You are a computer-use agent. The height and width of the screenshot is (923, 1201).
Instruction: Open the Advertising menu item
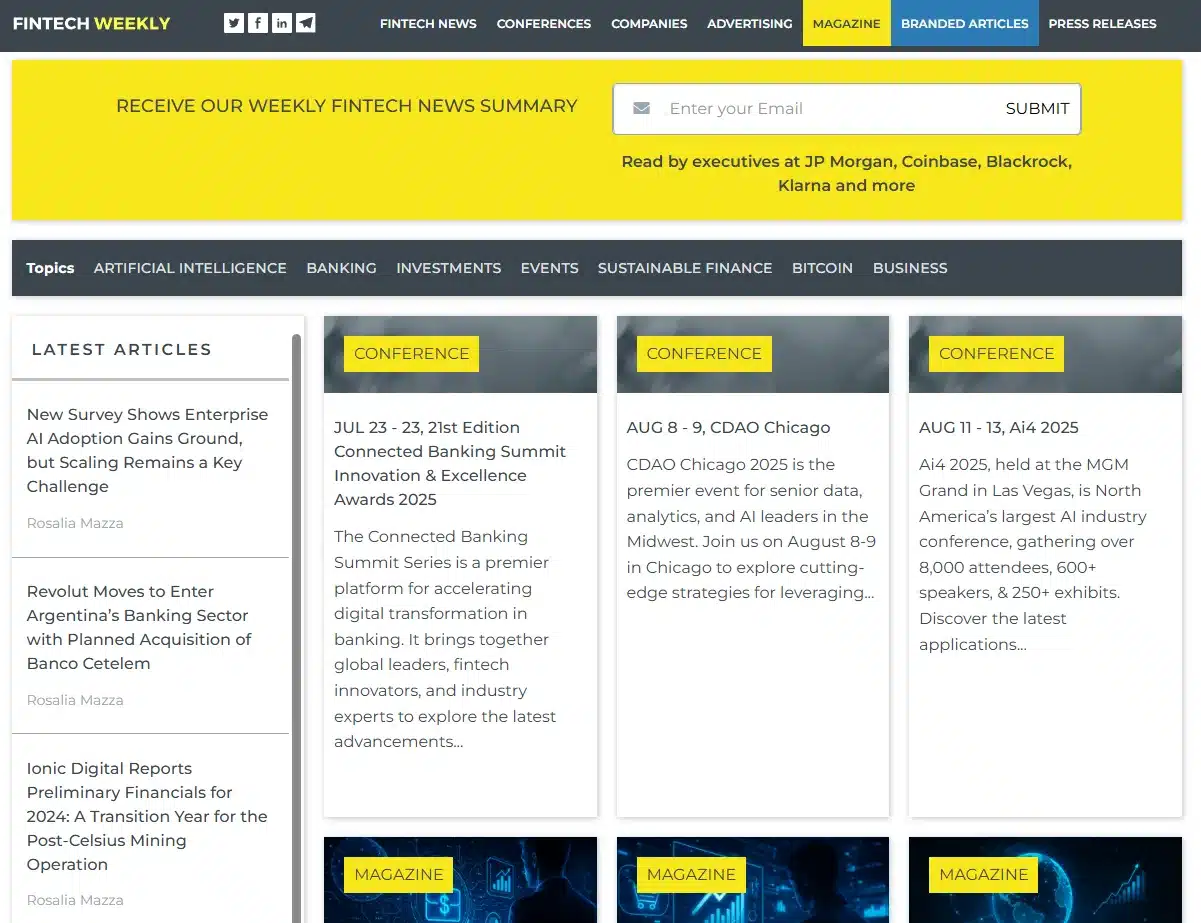749,23
